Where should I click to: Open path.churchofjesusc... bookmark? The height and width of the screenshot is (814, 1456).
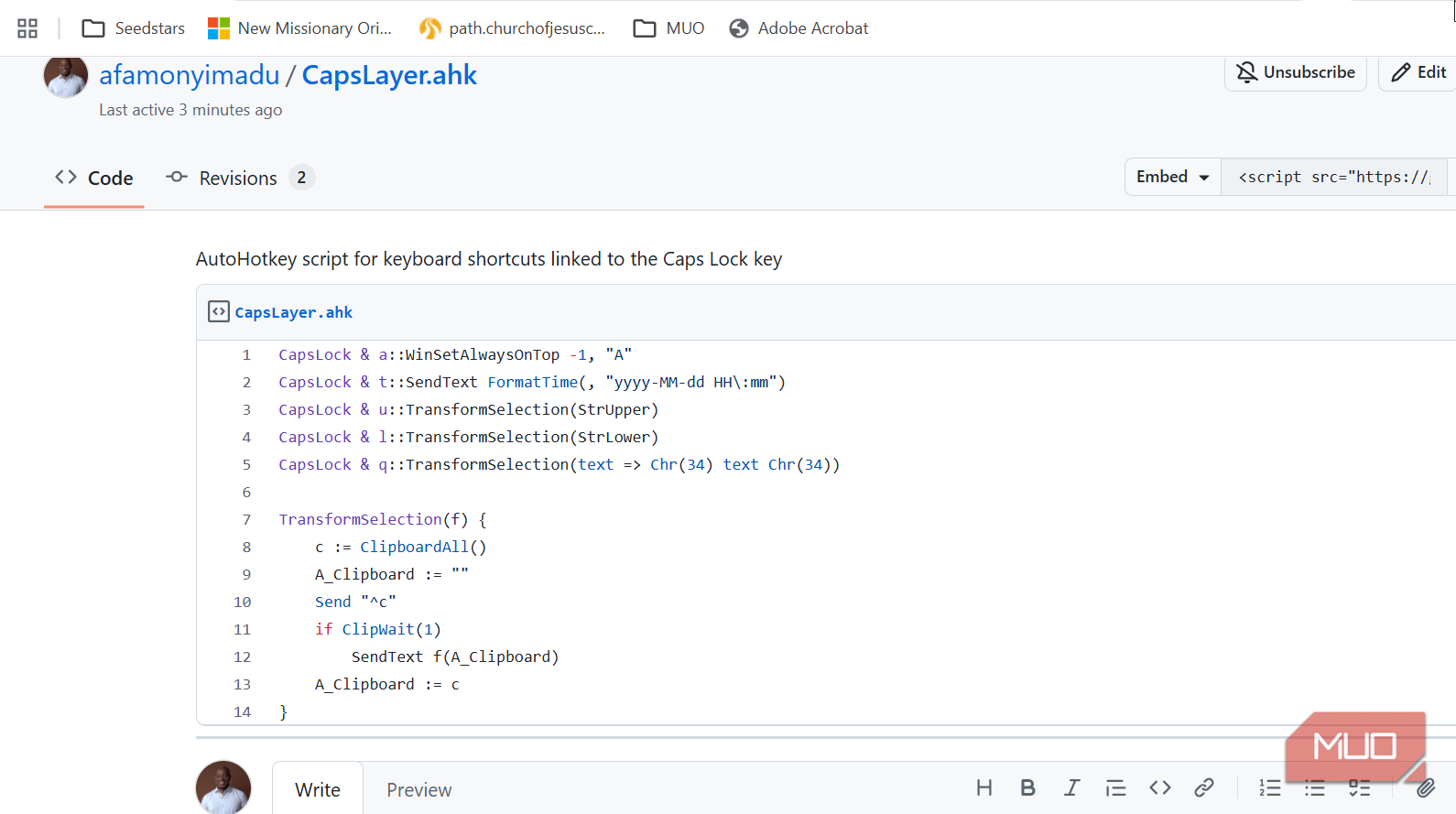pyautogui.click(x=513, y=28)
